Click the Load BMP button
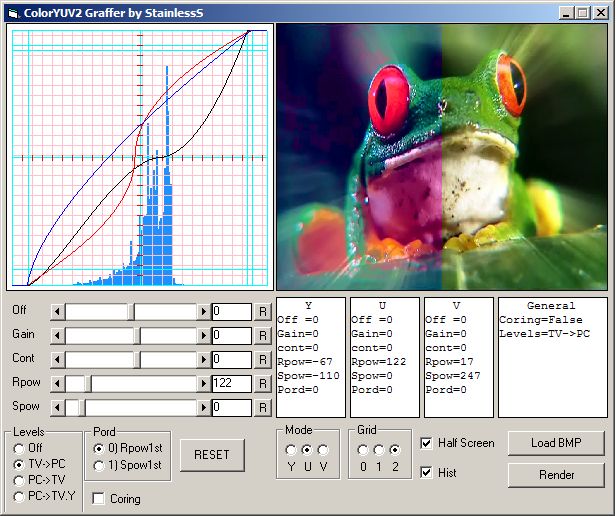 tap(556, 443)
